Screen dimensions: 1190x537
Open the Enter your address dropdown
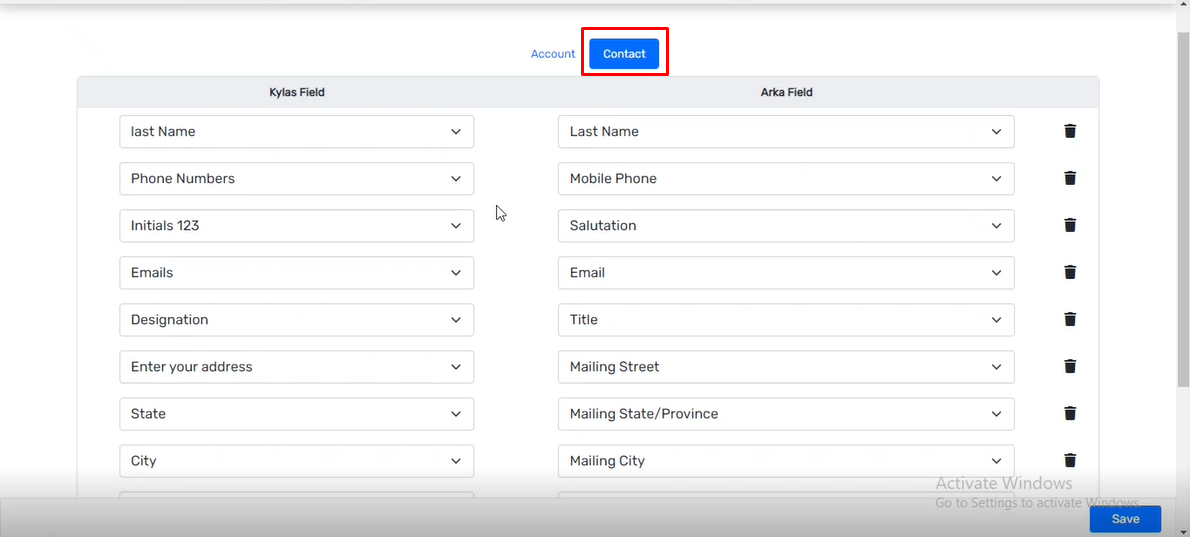pyautogui.click(x=297, y=366)
